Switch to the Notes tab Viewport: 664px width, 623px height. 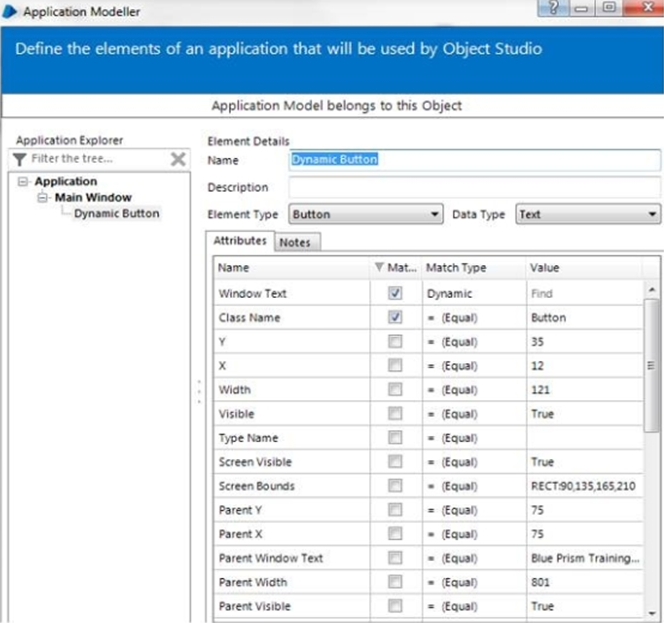(294, 242)
